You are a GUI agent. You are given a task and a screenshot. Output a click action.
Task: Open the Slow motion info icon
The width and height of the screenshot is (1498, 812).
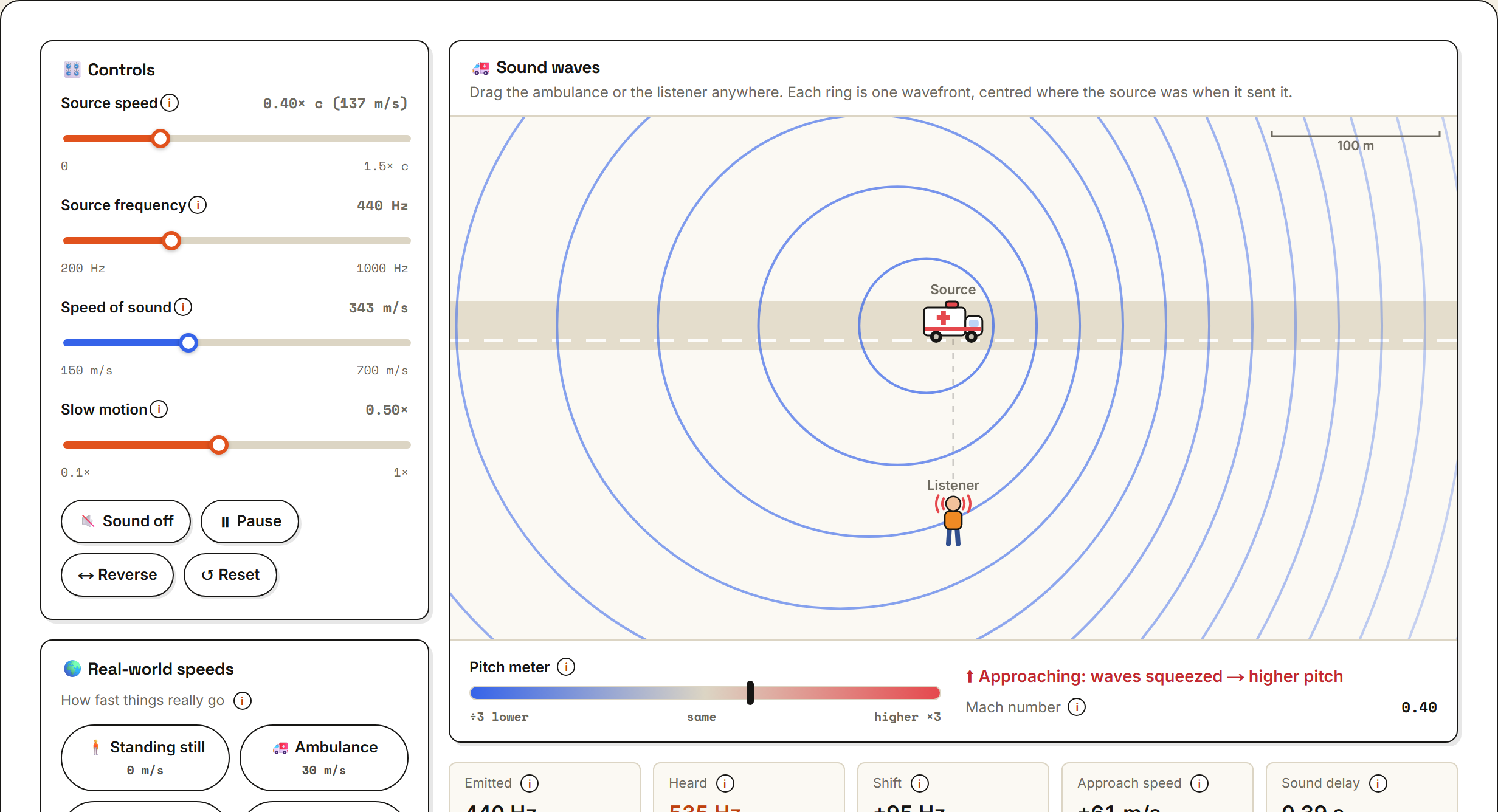point(159,409)
